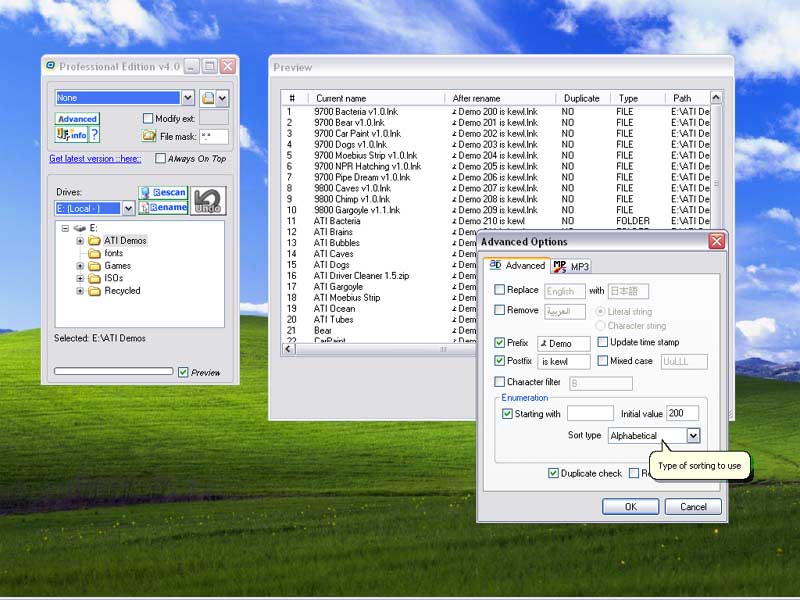Uncheck the Prefix checkbox
Viewport: 800px width, 600px height.
(499, 343)
